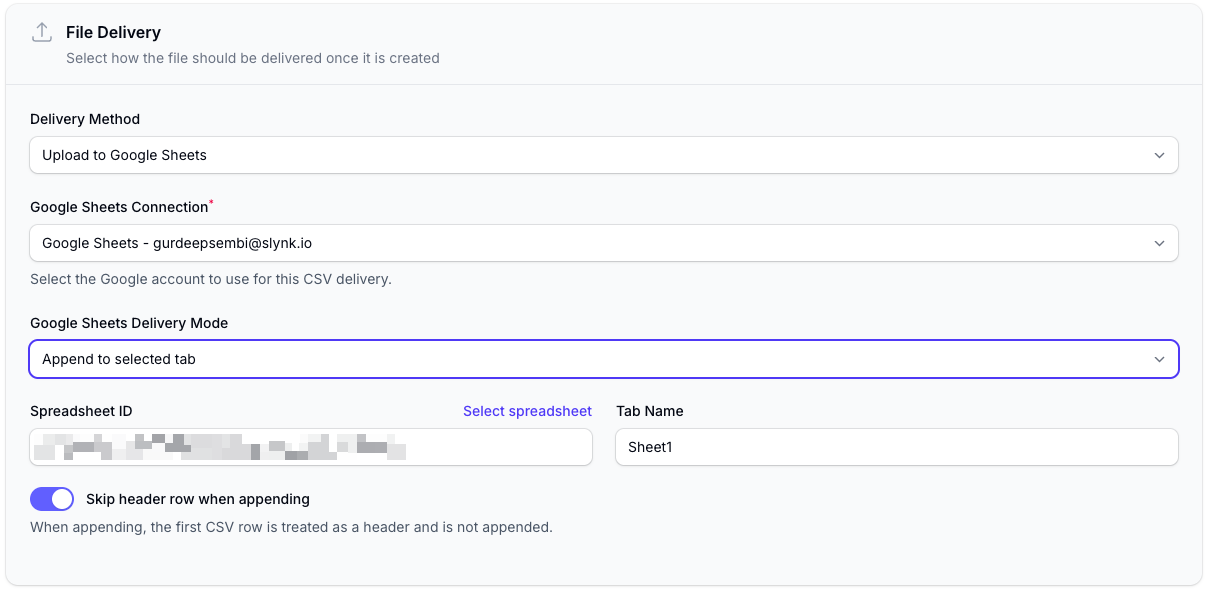The width and height of the screenshot is (1211, 597).
Task: Click the chevron arrow in Upload to Google Sheets field
Action: 1159,155
